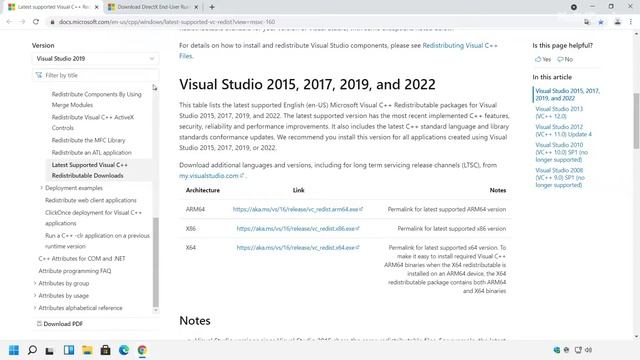Rate the page helpful with Yes
This screenshot has height=360, width=640.
coord(543,59)
